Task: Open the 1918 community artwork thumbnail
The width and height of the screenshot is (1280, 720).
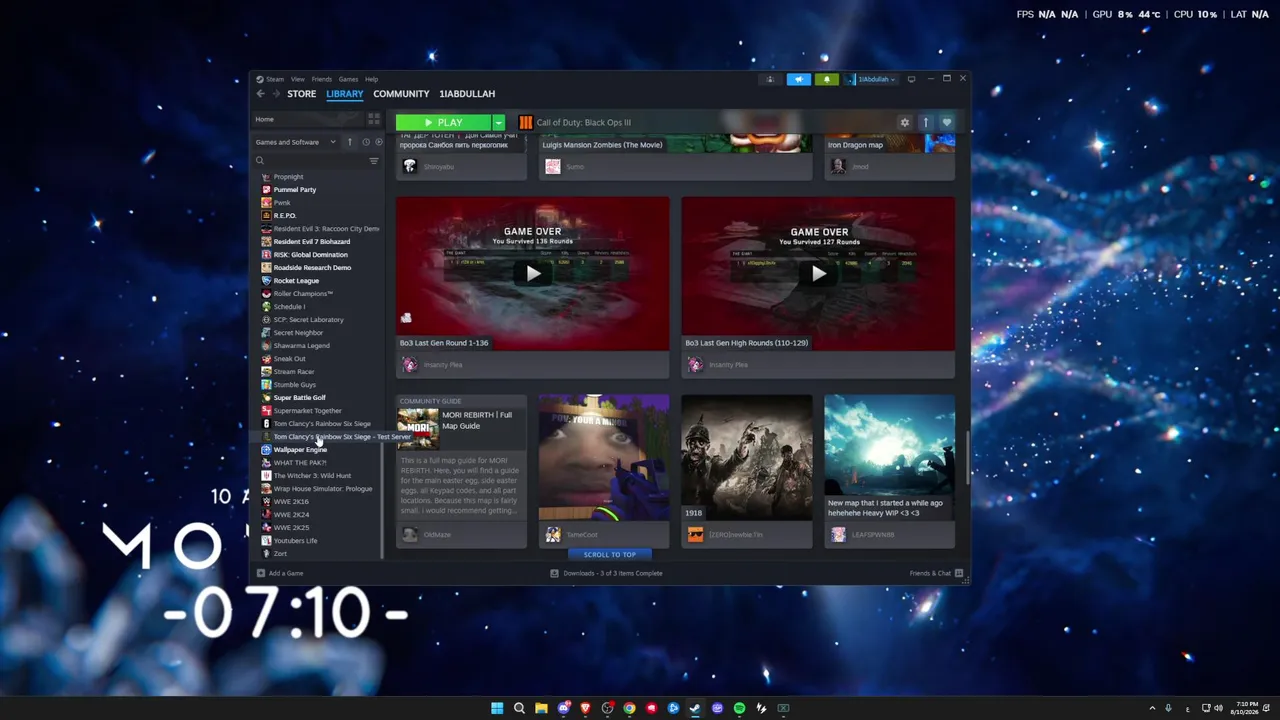Action: click(x=747, y=458)
